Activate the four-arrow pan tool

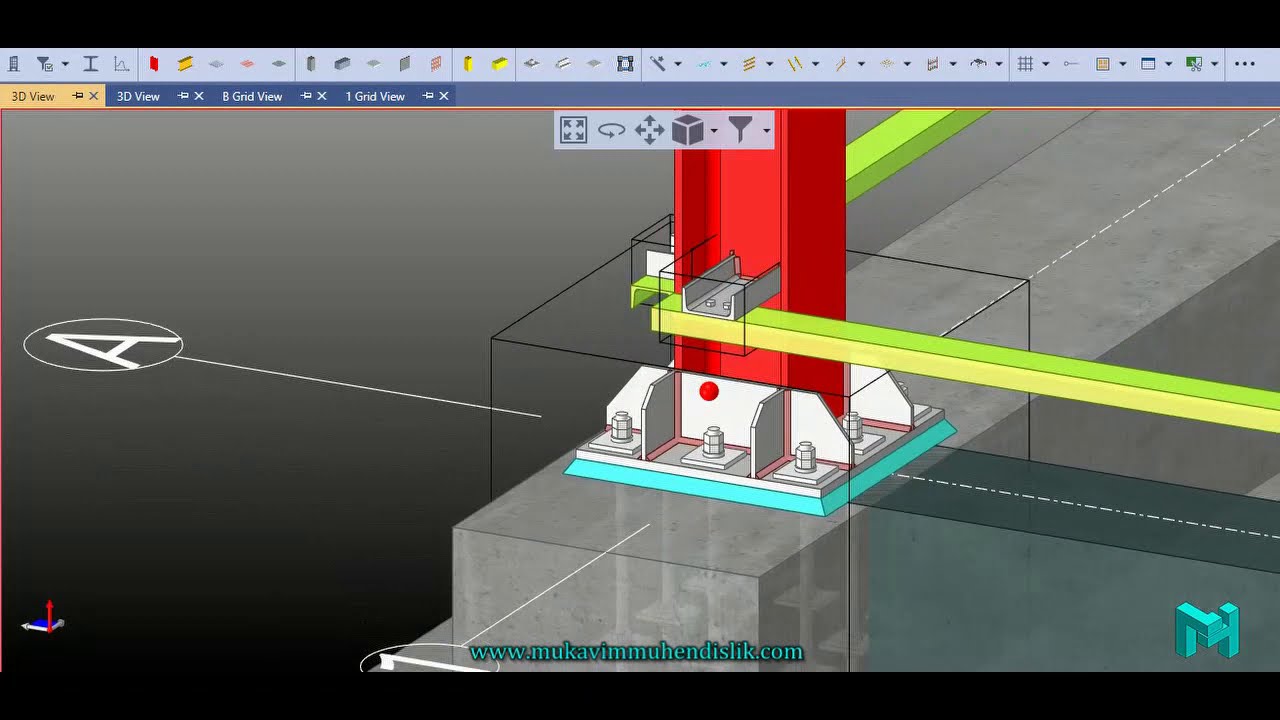[650, 130]
